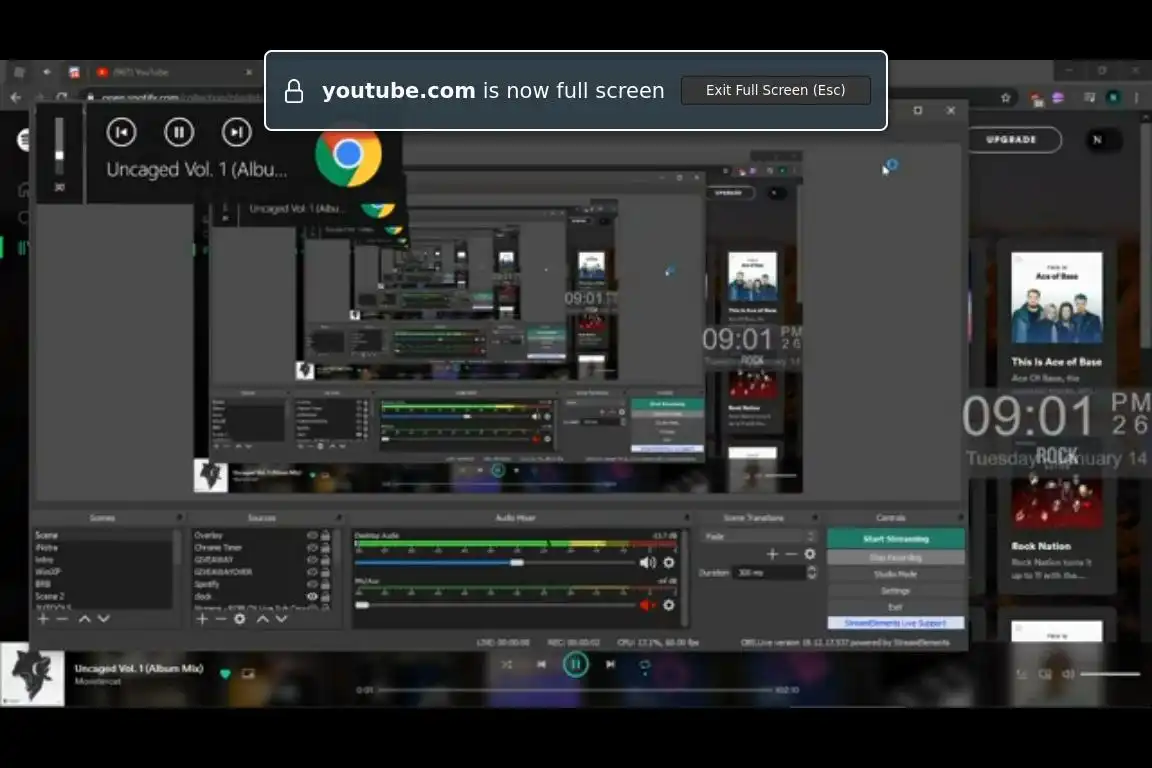Unmute the Mic/Aux red speaker icon
The height and width of the screenshot is (768, 1152).
(x=647, y=606)
